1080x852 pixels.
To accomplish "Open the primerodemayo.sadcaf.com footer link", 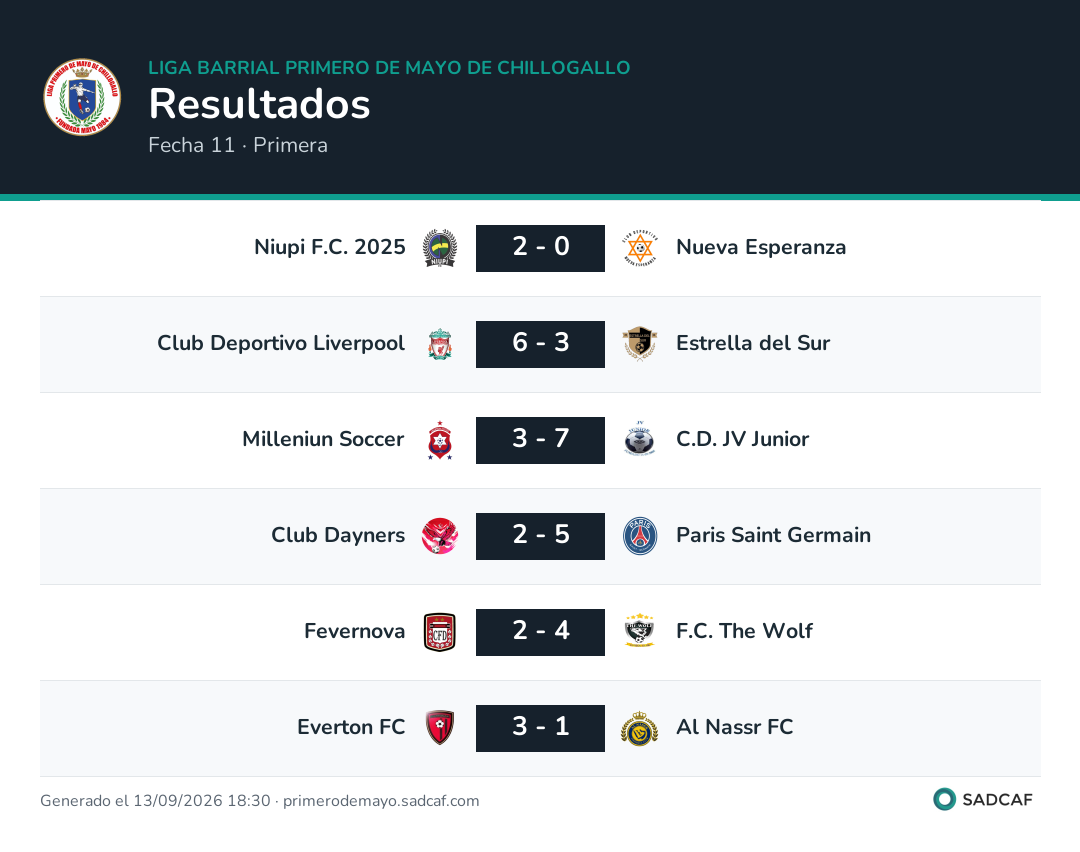I will point(381,800).
